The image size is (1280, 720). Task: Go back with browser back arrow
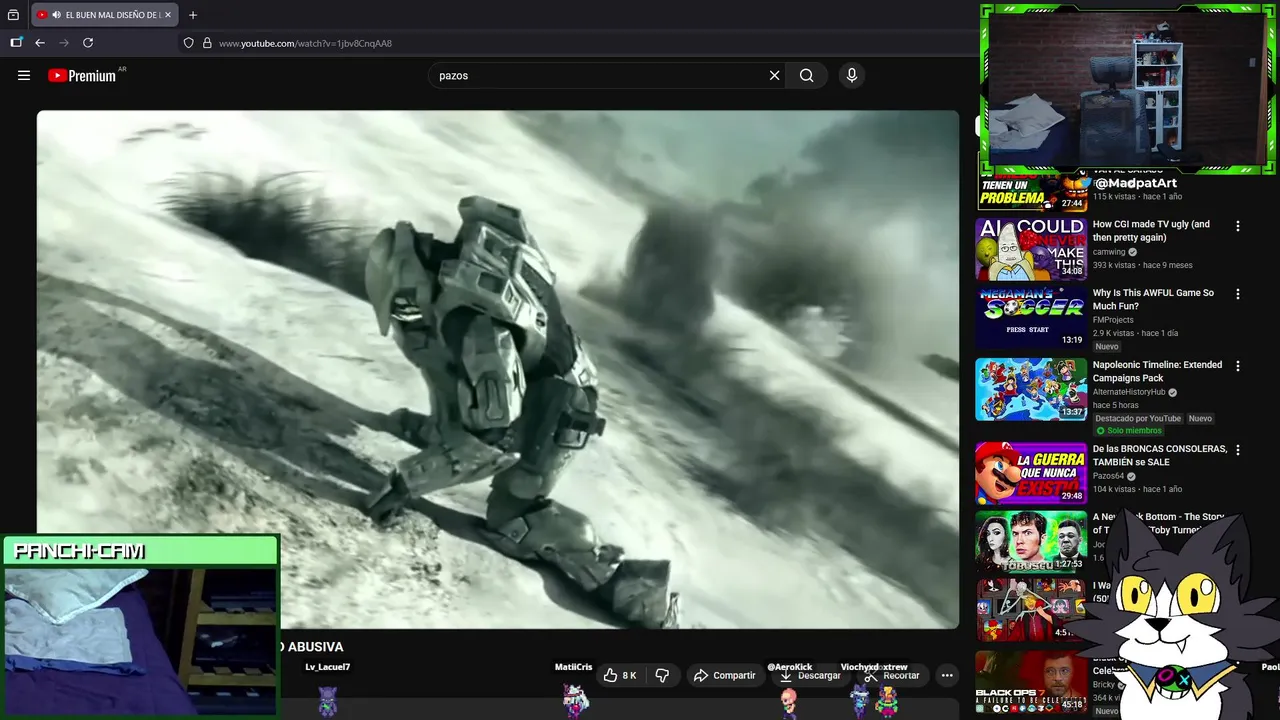(40, 43)
